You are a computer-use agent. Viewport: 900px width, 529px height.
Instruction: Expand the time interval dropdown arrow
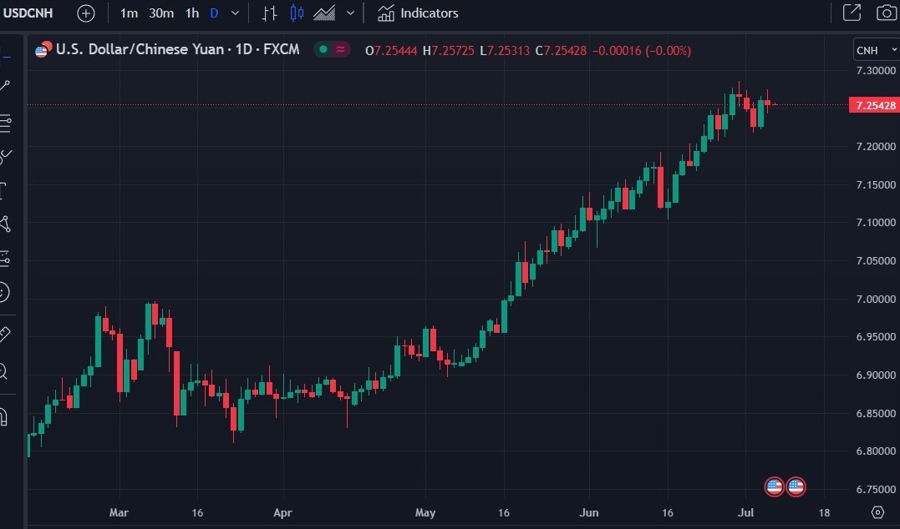(235, 13)
